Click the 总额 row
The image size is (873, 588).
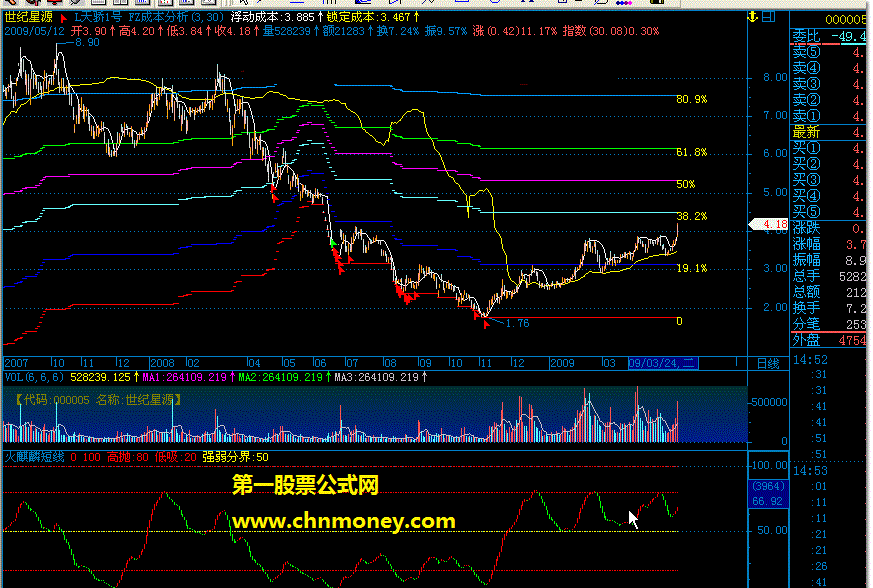(x=830, y=292)
